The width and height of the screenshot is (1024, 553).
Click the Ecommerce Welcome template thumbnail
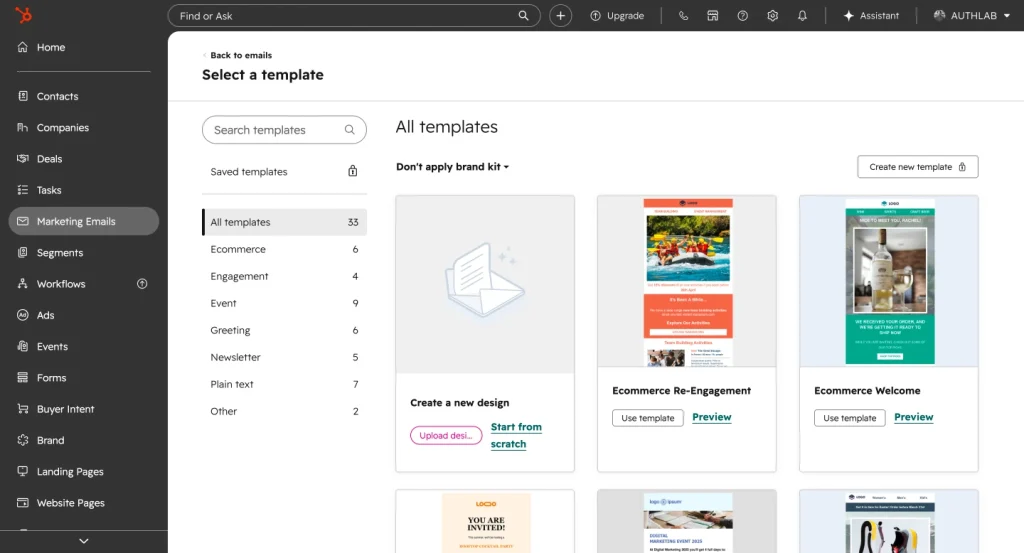[889, 281]
